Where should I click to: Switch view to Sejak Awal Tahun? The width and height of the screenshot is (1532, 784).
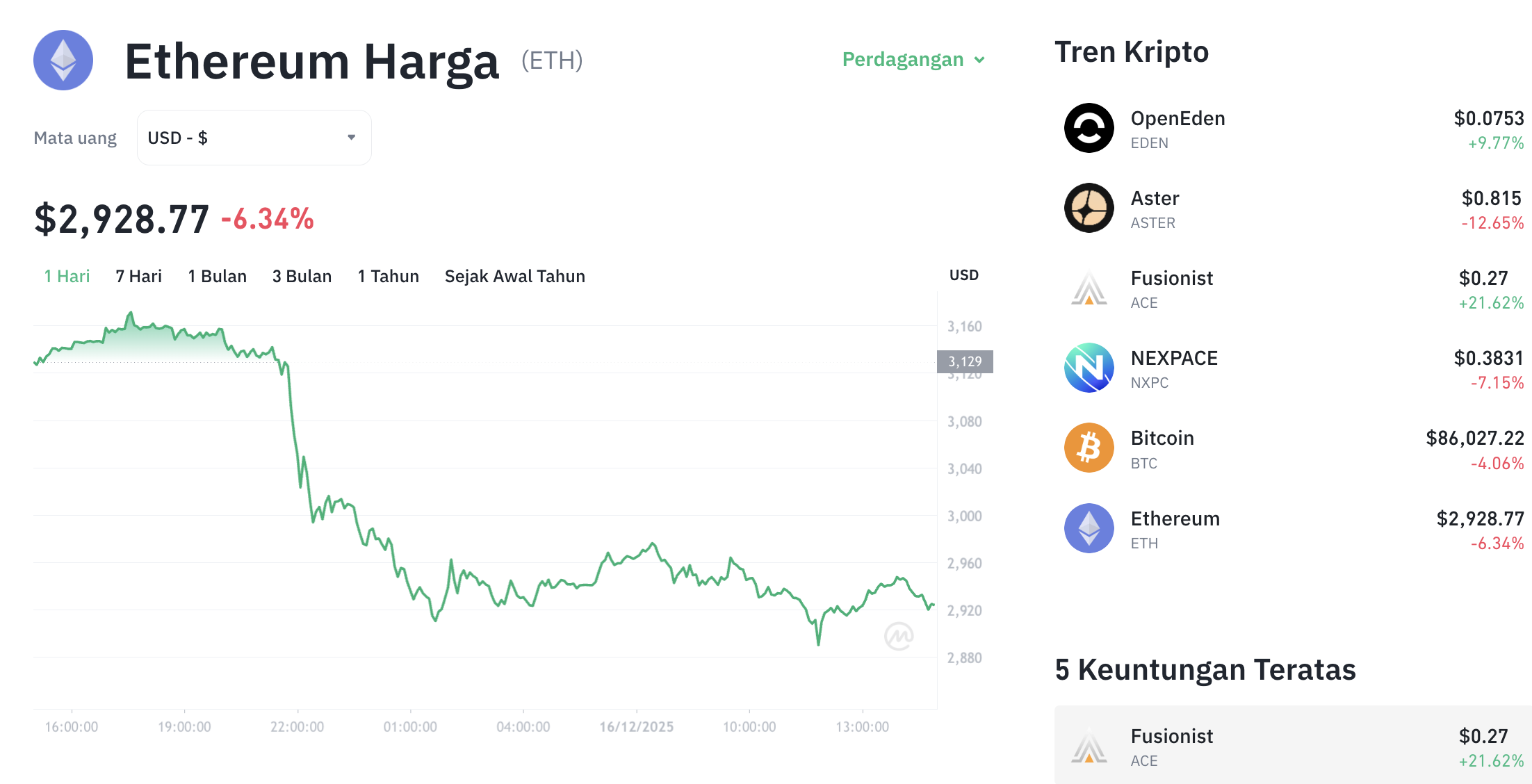click(514, 276)
